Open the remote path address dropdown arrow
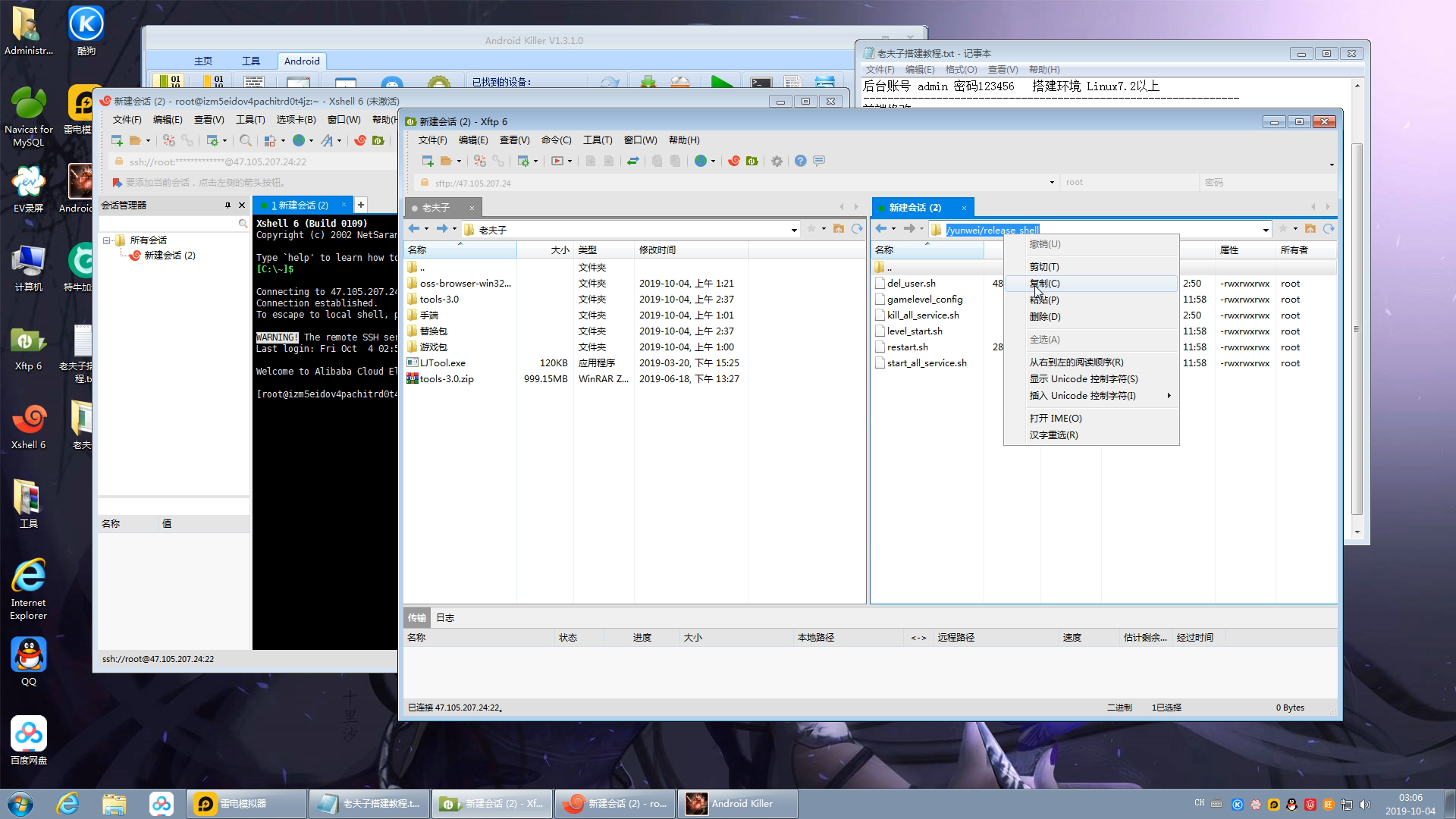 (x=1266, y=230)
